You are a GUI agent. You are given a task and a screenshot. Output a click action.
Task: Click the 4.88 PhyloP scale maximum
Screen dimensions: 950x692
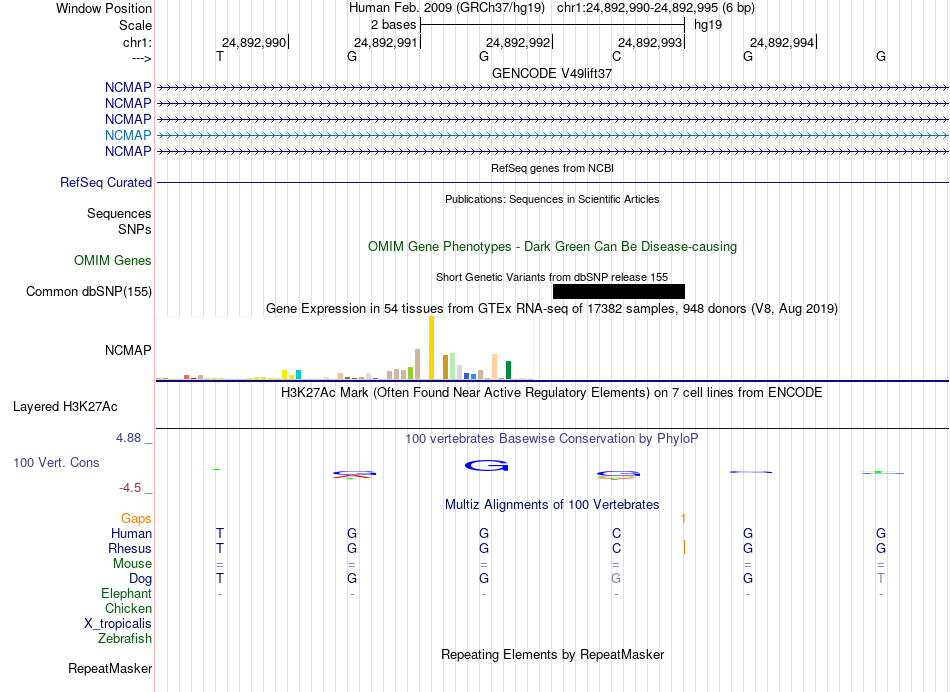[128, 437]
